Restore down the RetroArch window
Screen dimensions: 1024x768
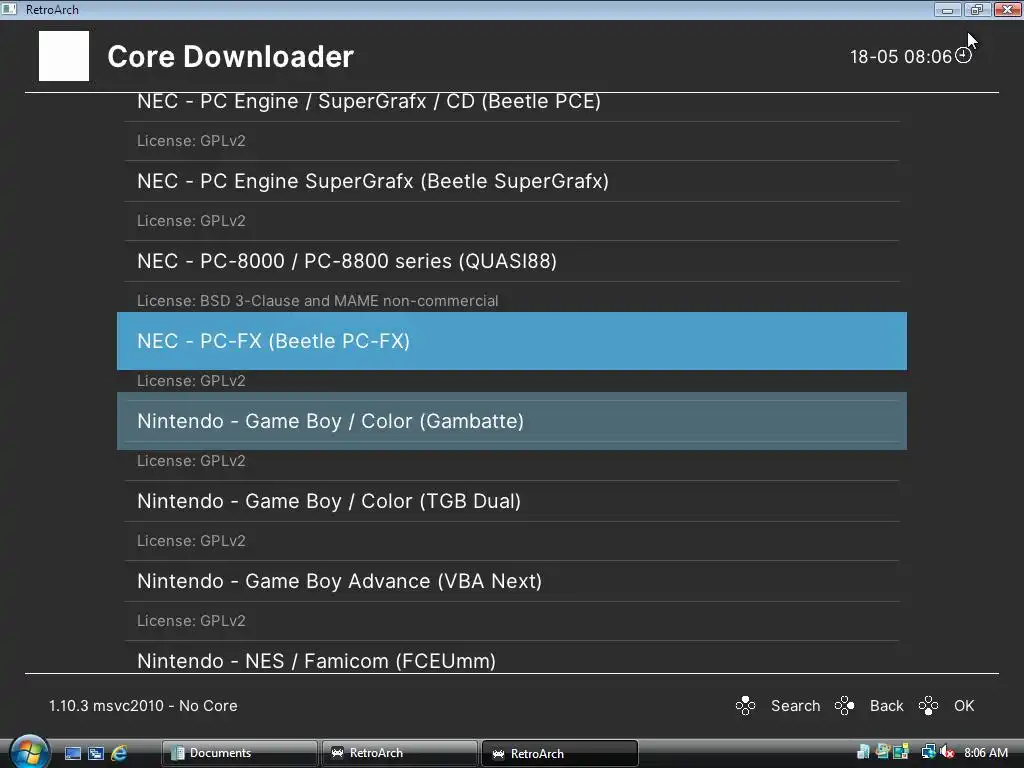pyautogui.click(x=977, y=9)
